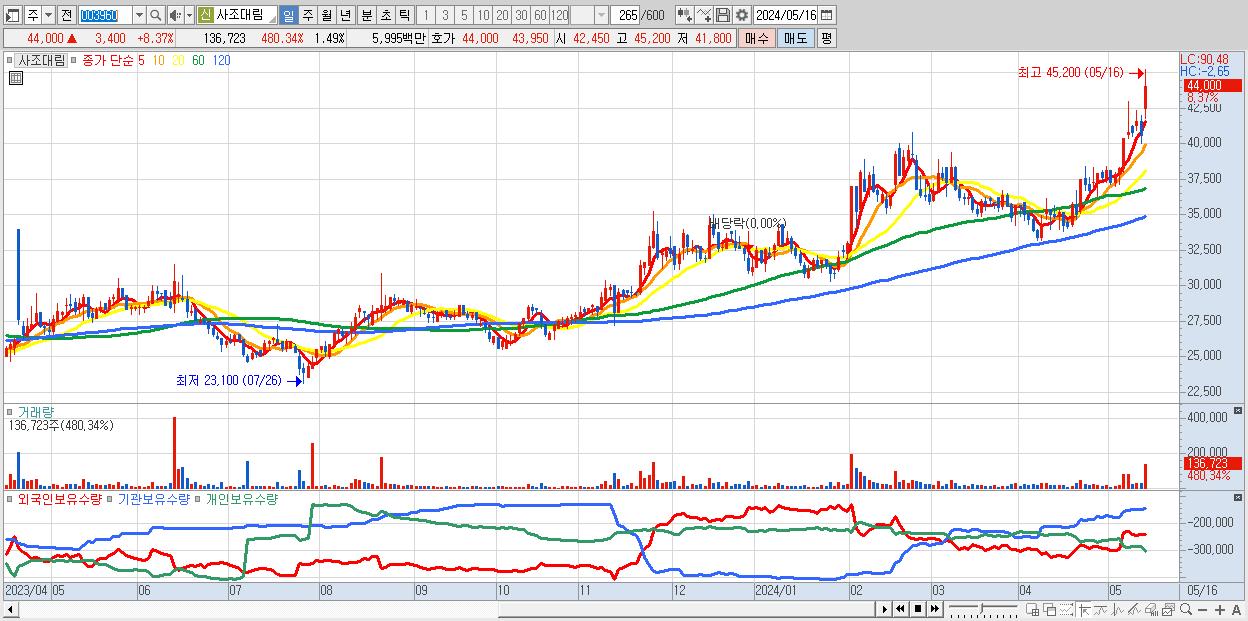The height and width of the screenshot is (621, 1248).
Task: Click the 265 candle count input field
Action: click(625, 15)
